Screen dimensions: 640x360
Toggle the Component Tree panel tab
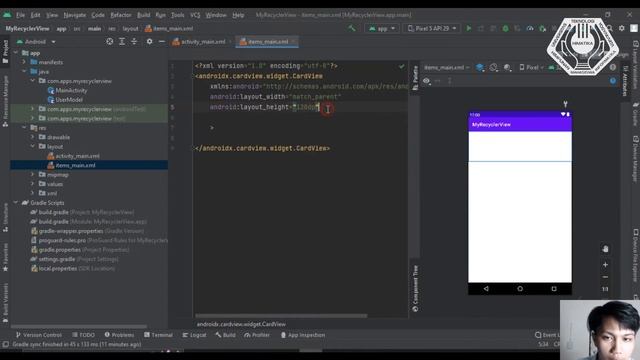coord(415,288)
